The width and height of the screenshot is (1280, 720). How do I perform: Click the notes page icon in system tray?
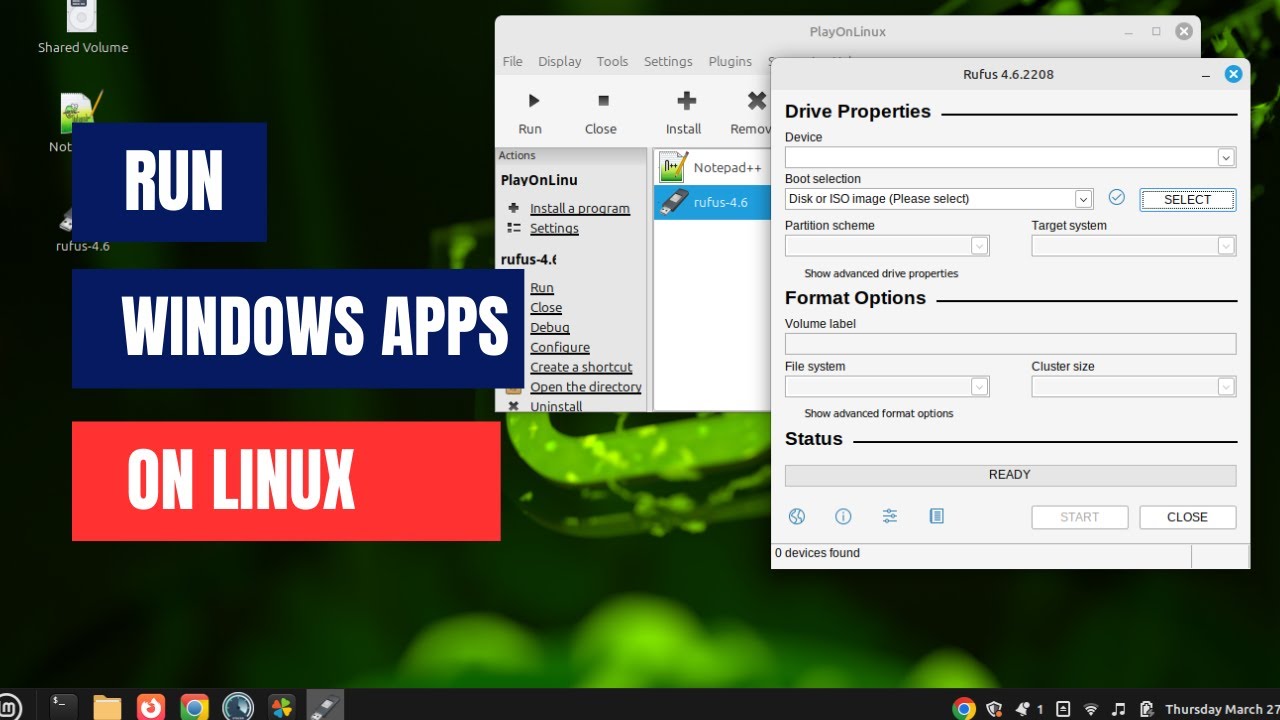(1063, 709)
